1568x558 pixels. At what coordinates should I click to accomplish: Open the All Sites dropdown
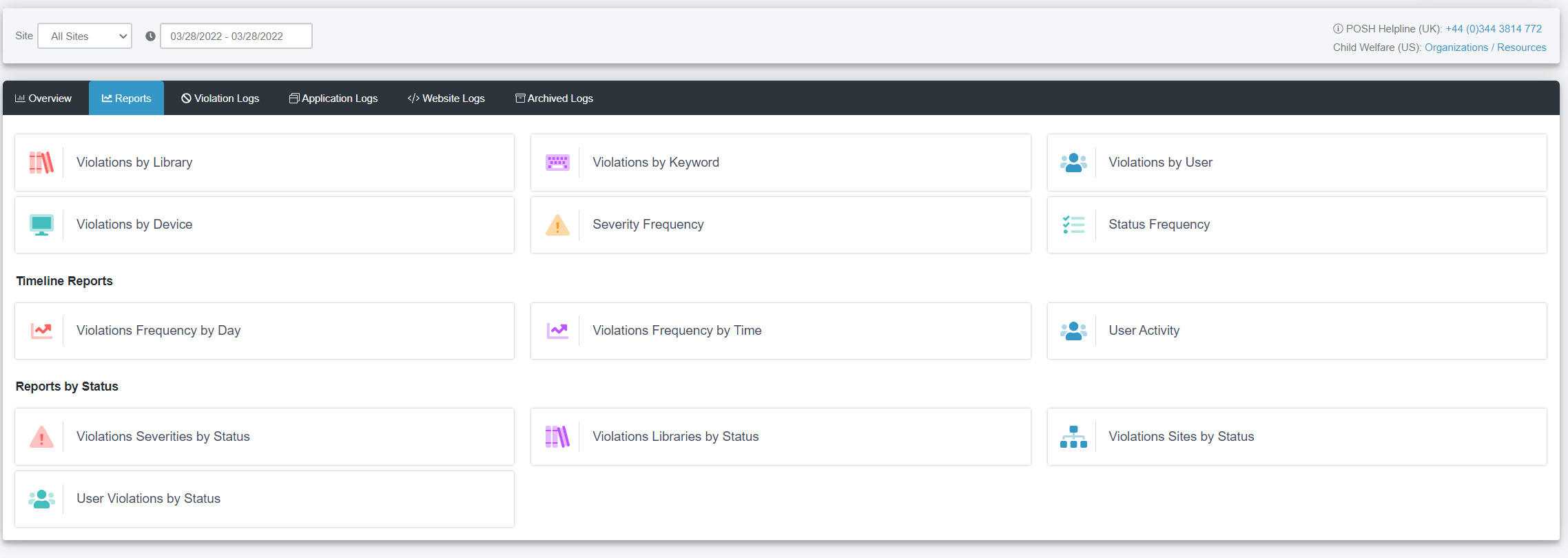(85, 36)
